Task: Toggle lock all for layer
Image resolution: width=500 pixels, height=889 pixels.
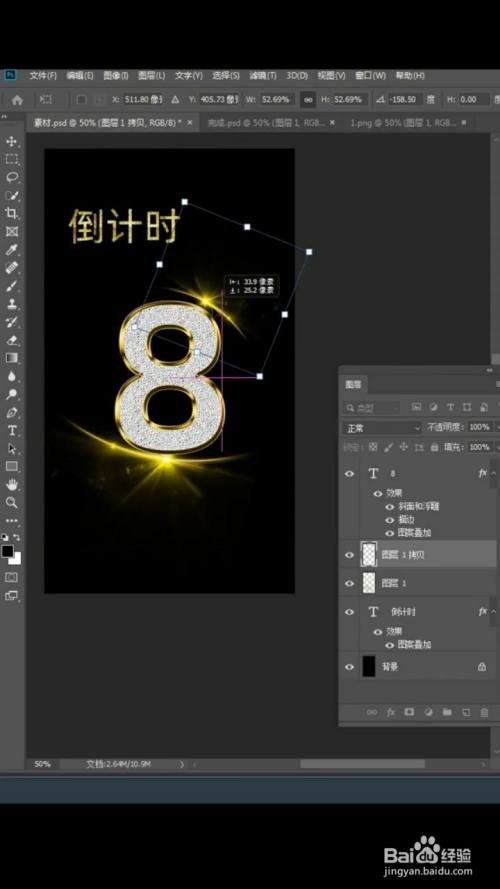Action: coord(434,447)
